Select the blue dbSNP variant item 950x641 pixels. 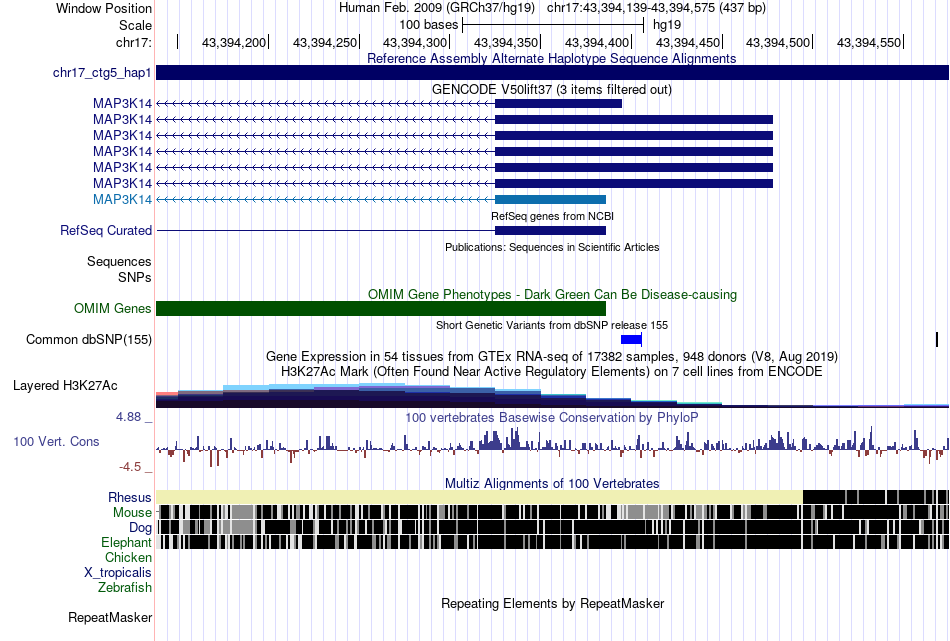click(x=631, y=339)
